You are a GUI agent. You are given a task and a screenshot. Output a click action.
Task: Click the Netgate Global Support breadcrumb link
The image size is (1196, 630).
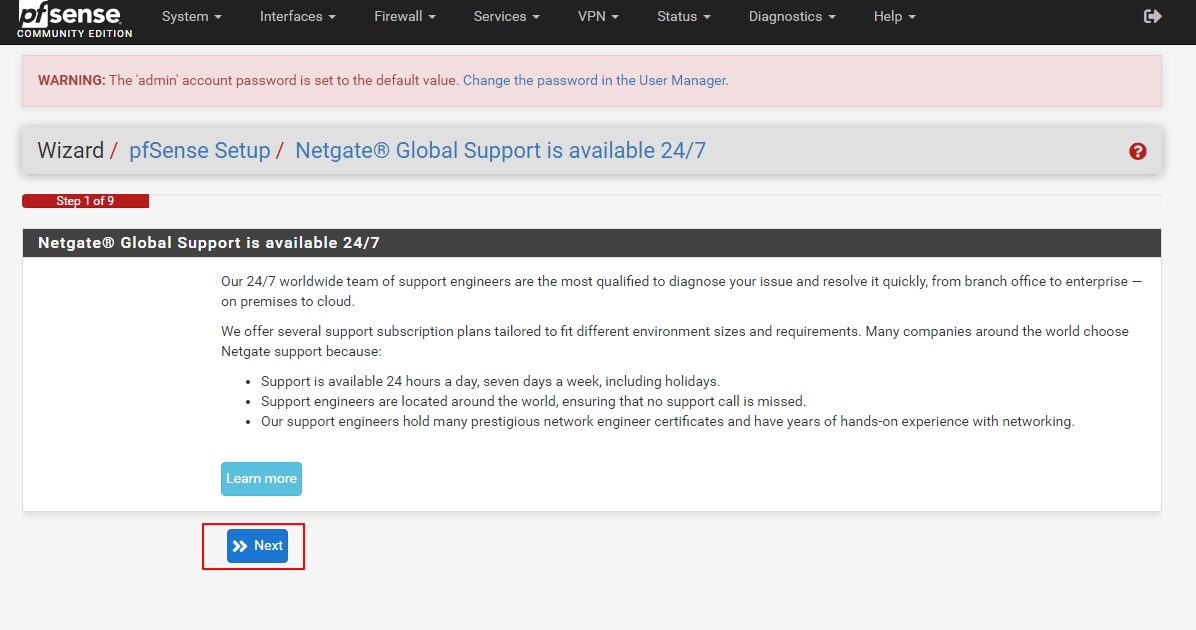pos(500,150)
